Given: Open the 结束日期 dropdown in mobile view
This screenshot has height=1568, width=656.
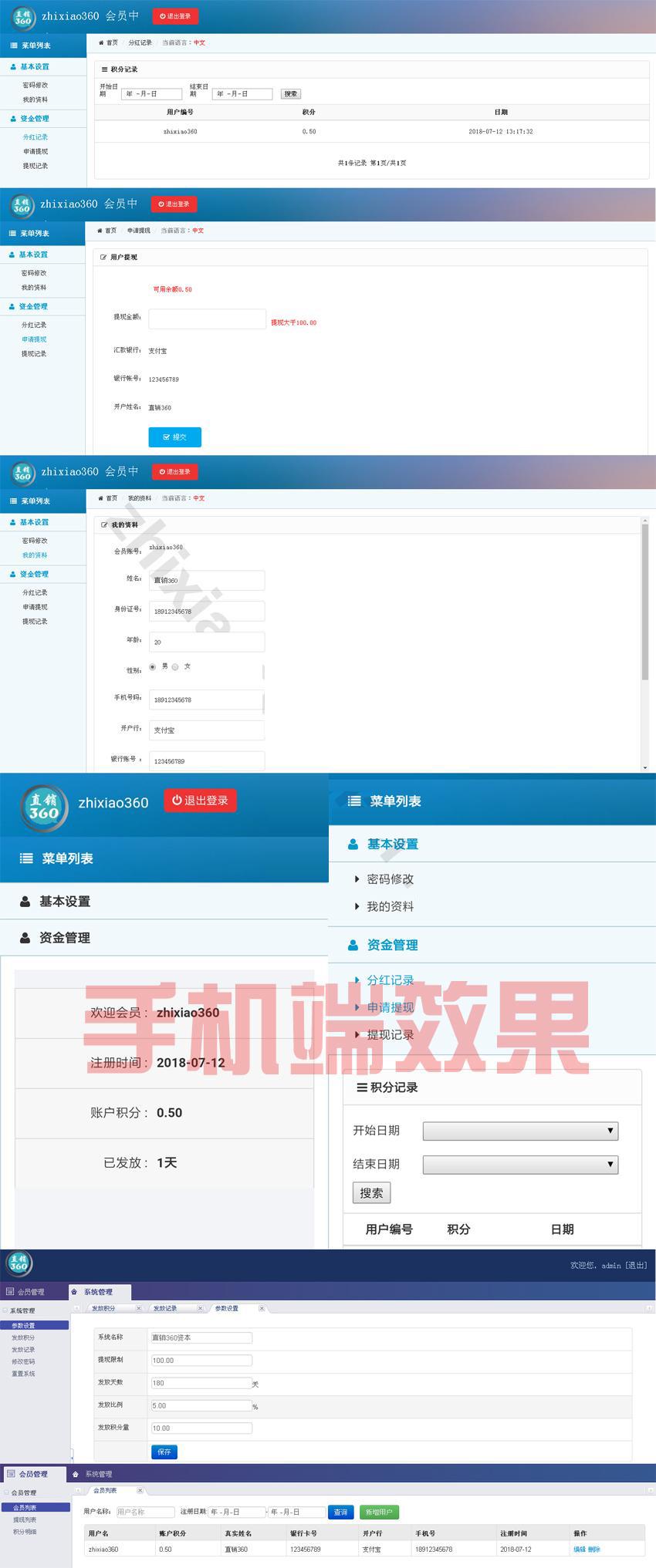Looking at the screenshot, I should [520, 1165].
